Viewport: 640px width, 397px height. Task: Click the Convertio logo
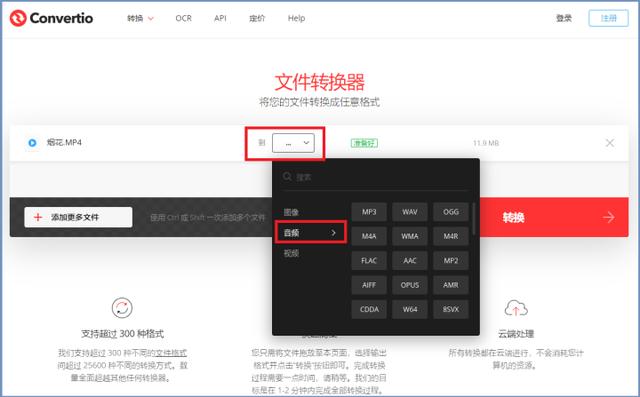[51, 18]
